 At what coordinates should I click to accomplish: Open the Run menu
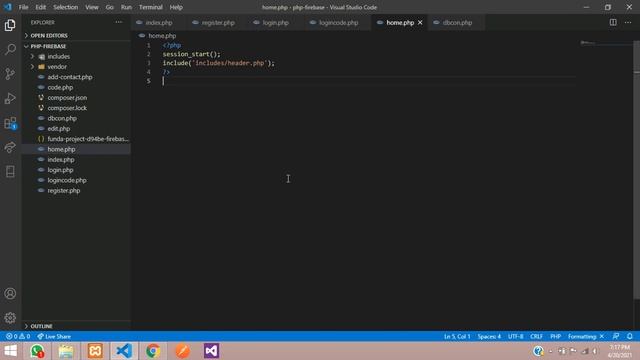126,7
